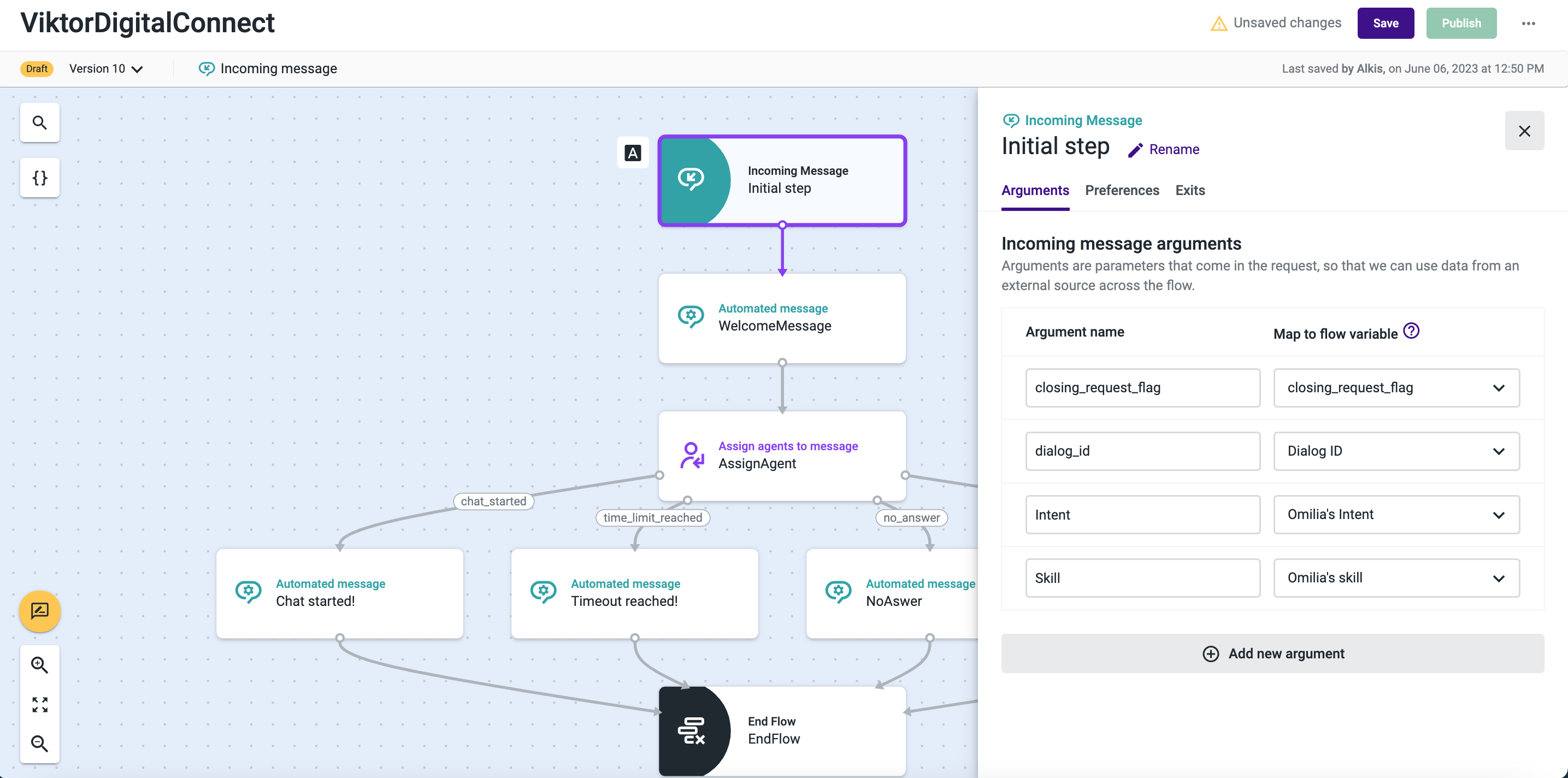Expand the Version 10 dropdown
The image size is (1568, 778).
pyautogui.click(x=106, y=69)
